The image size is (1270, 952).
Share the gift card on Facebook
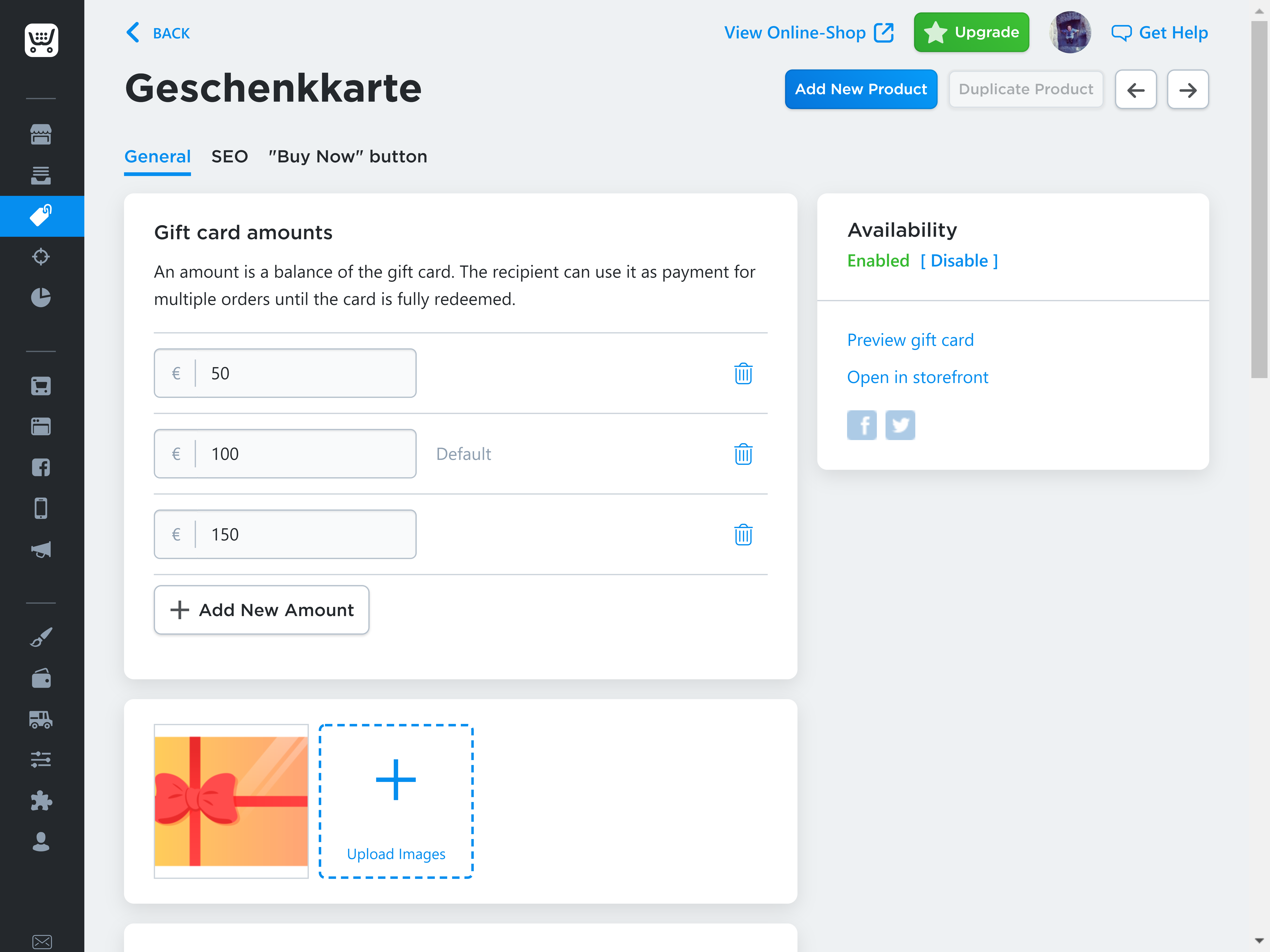862,425
